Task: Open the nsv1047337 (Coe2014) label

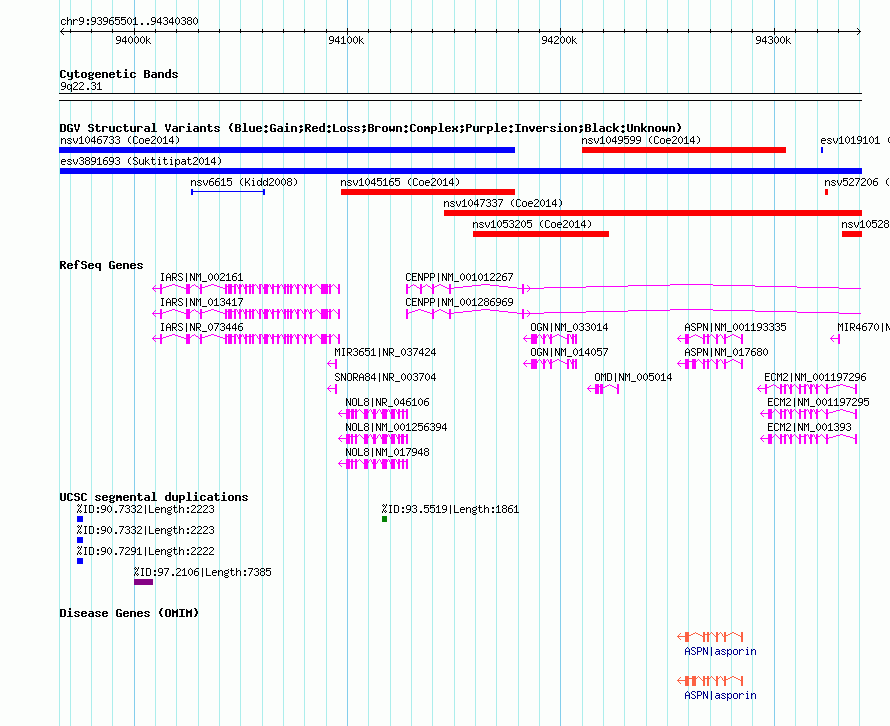Action: [x=503, y=203]
